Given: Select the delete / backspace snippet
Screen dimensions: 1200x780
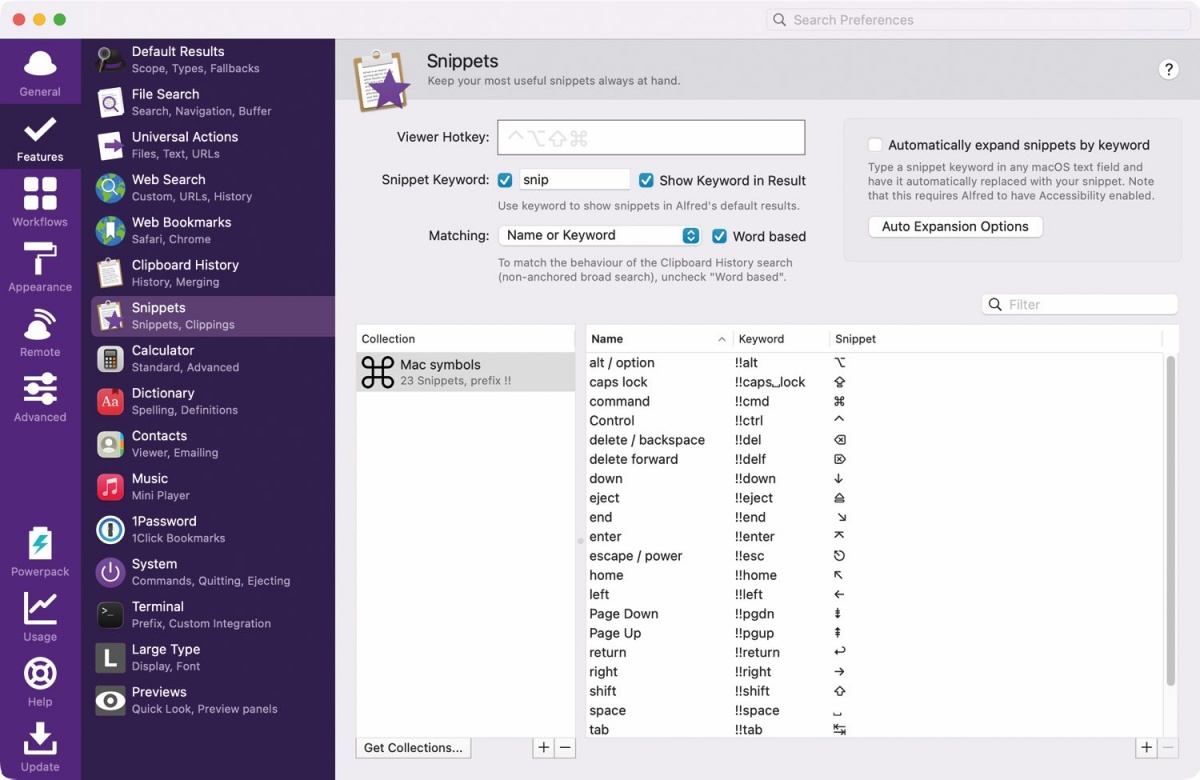Looking at the screenshot, I should pyautogui.click(x=875, y=440).
